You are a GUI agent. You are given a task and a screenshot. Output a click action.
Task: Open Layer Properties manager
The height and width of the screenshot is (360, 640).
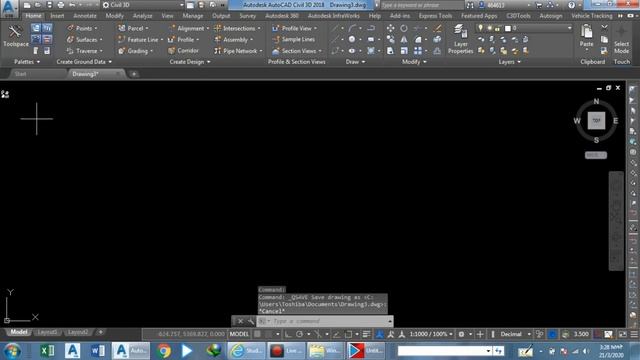coord(460,39)
